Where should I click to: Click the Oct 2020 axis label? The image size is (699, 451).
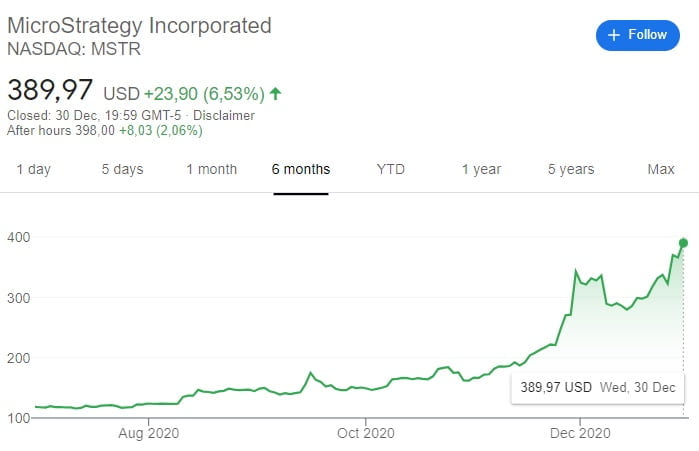coord(365,433)
